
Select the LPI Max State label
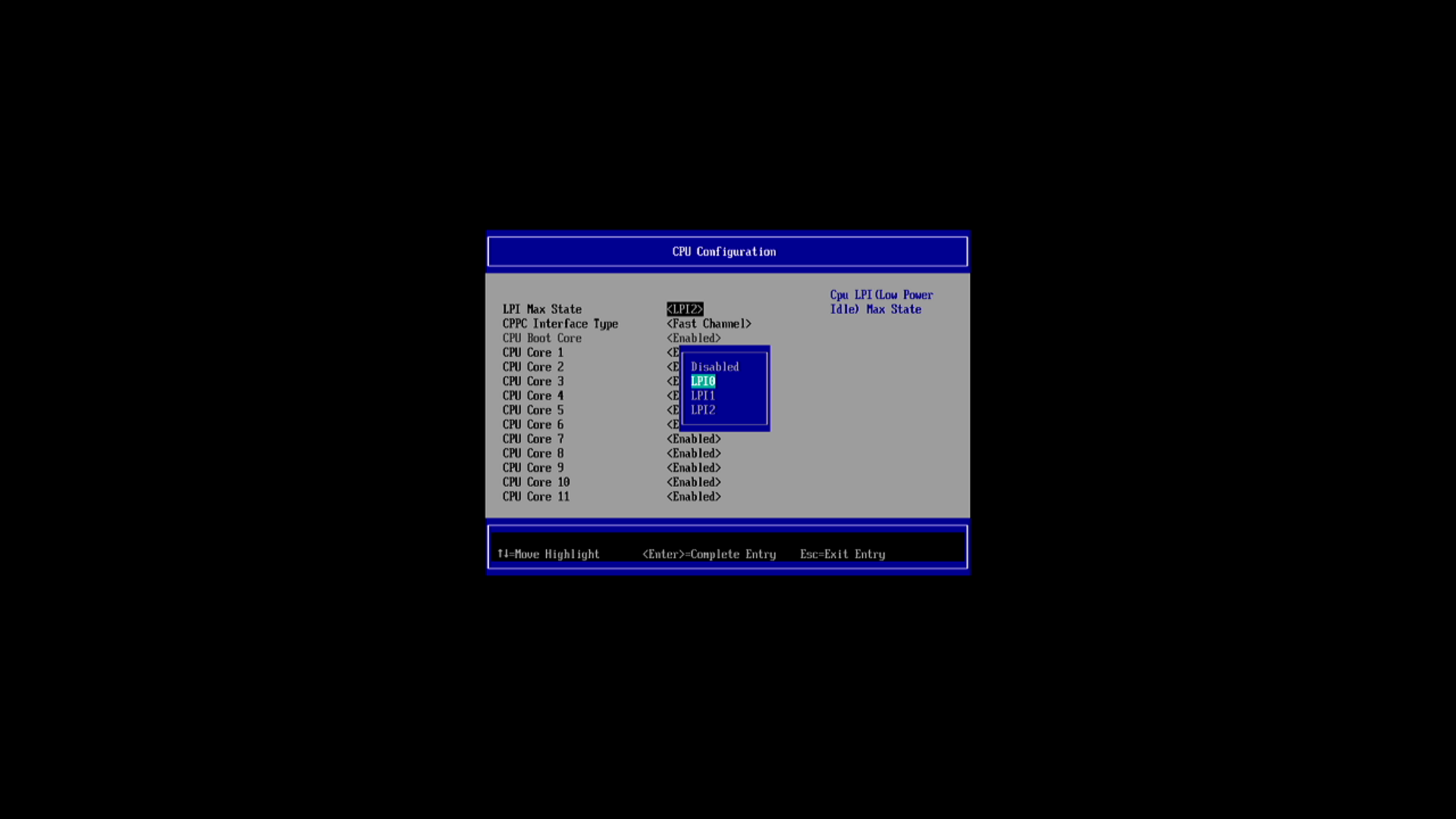tap(542, 309)
